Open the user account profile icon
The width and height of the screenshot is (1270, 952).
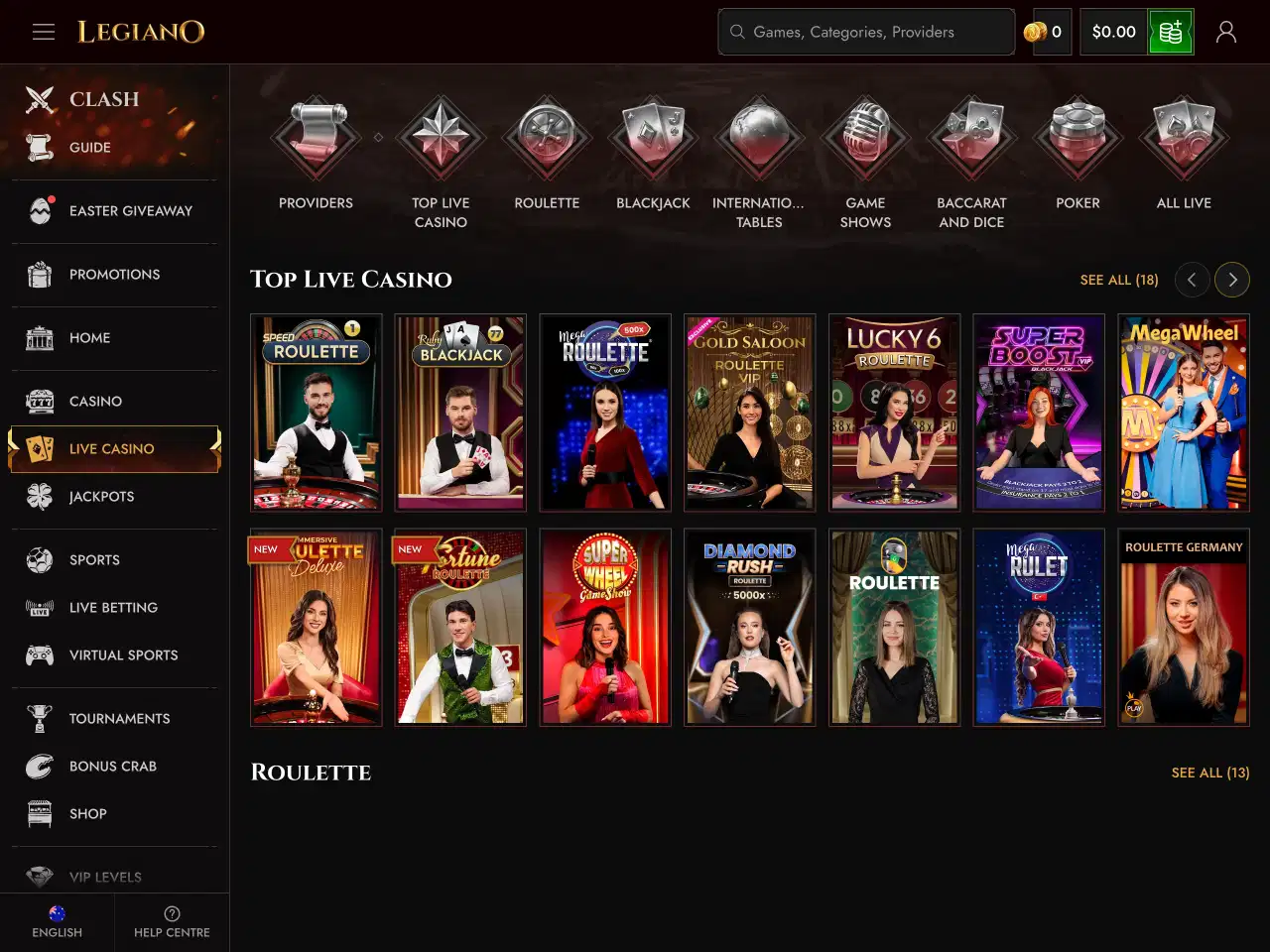(1226, 32)
